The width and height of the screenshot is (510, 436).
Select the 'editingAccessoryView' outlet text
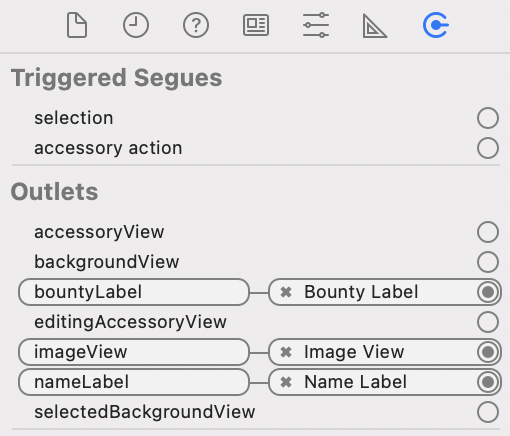[130, 322]
